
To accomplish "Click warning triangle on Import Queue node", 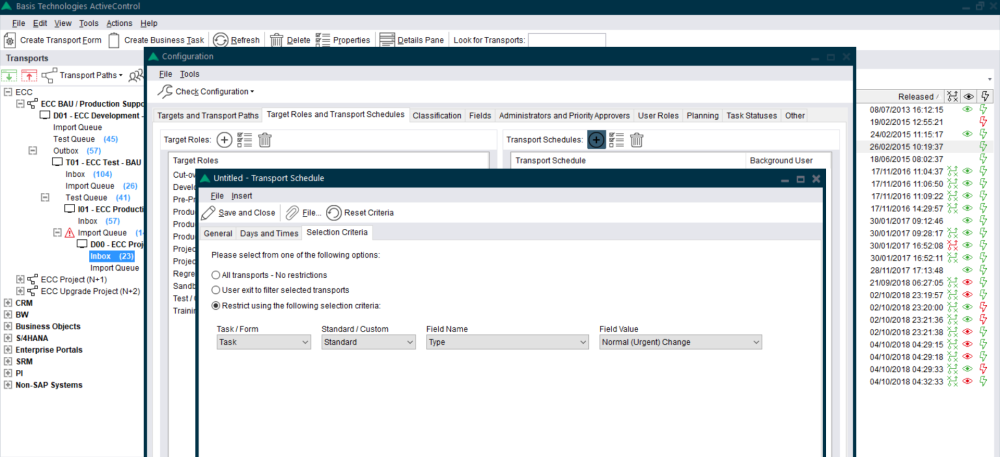I will (x=70, y=233).
